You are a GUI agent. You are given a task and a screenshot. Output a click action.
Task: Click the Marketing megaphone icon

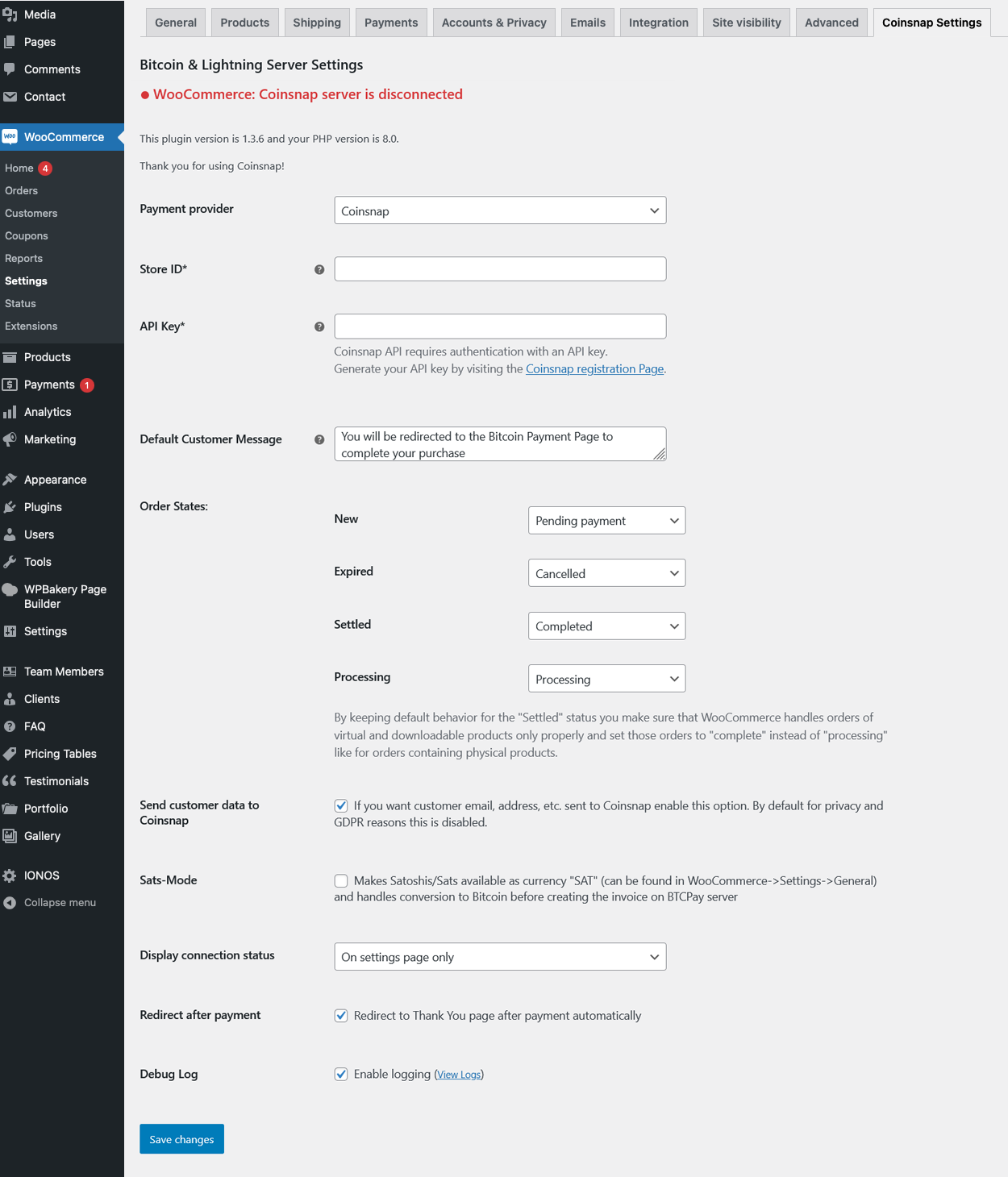pyautogui.click(x=10, y=439)
